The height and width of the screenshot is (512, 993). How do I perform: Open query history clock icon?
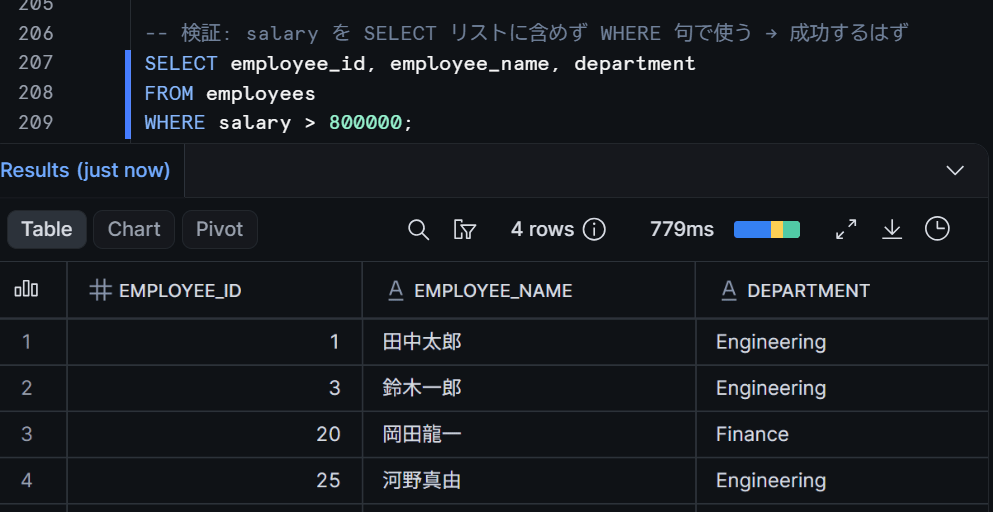937,229
